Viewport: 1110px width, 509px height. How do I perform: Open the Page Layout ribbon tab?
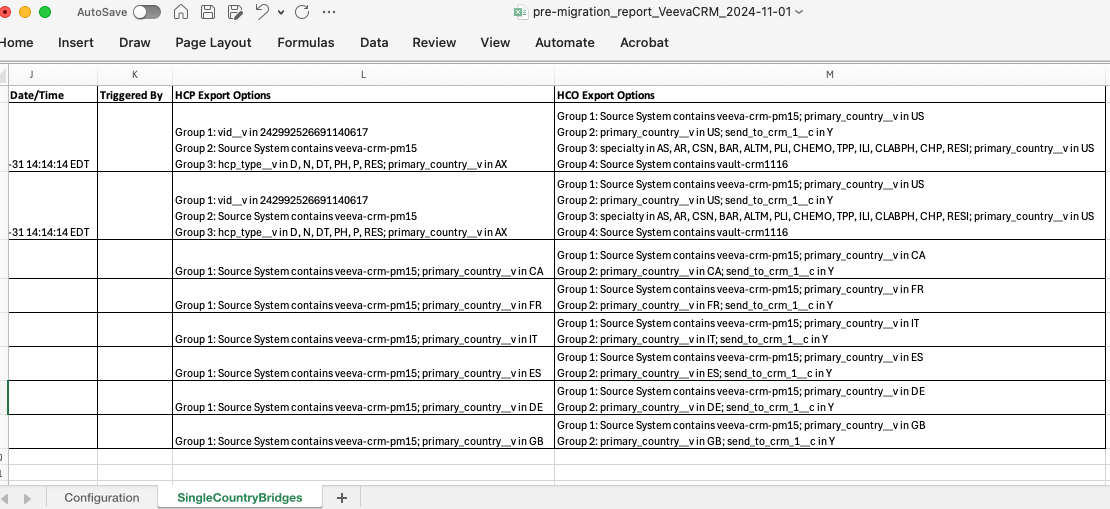tap(213, 42)
